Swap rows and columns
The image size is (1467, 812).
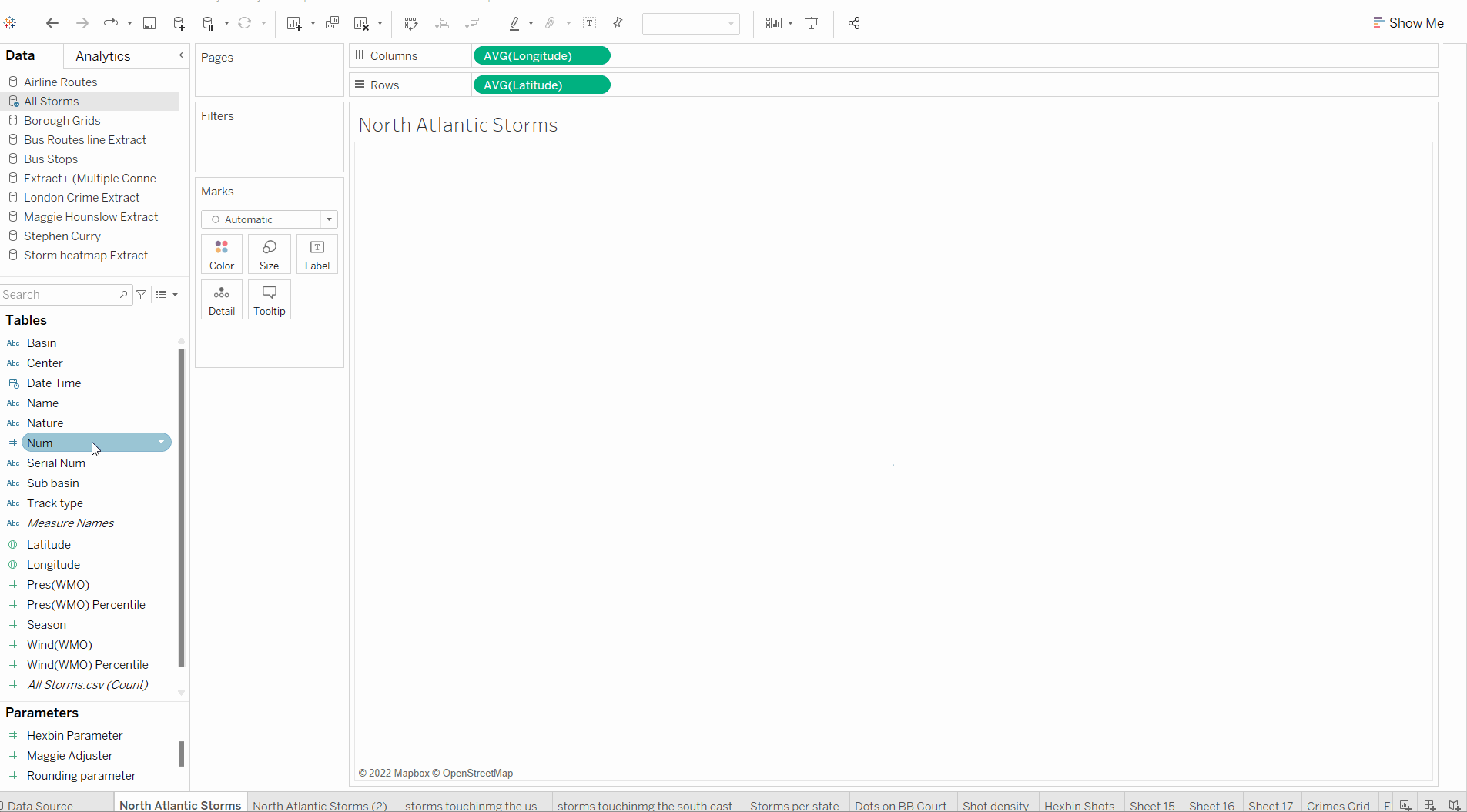tap(411, 23)
